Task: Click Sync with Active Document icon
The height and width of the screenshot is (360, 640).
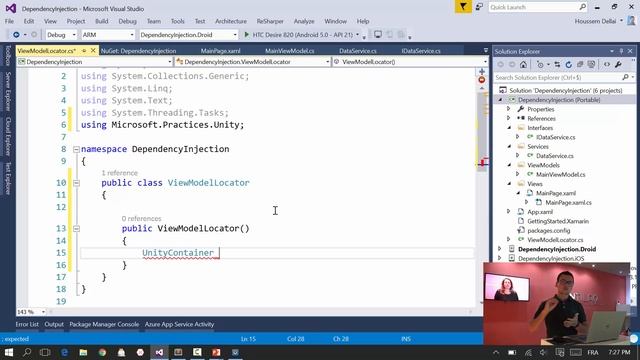Action: (x=557, y=64)
